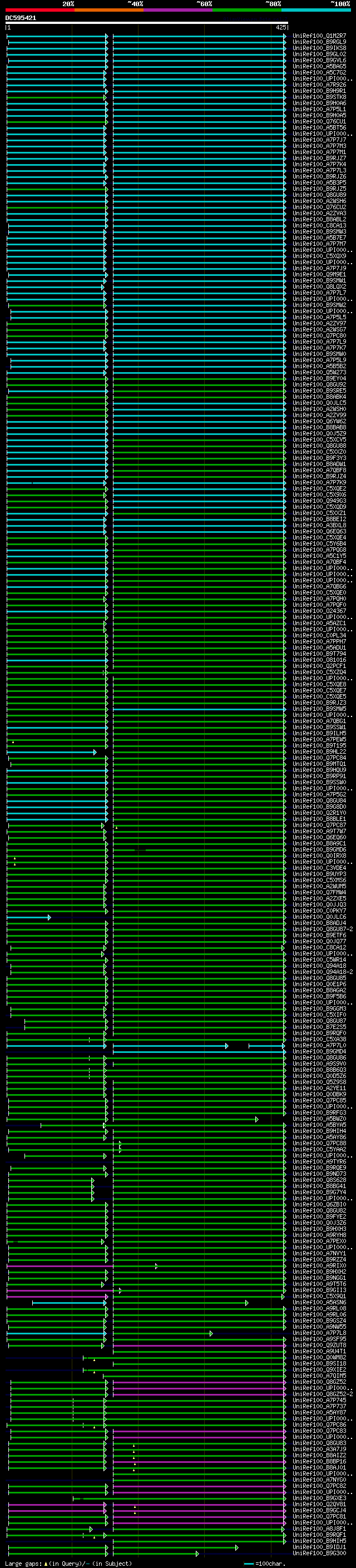Click the UniRef100_Q0IRX8 label
The height and width of the screenshot is (1568, 356).
(x=319, y=856)
